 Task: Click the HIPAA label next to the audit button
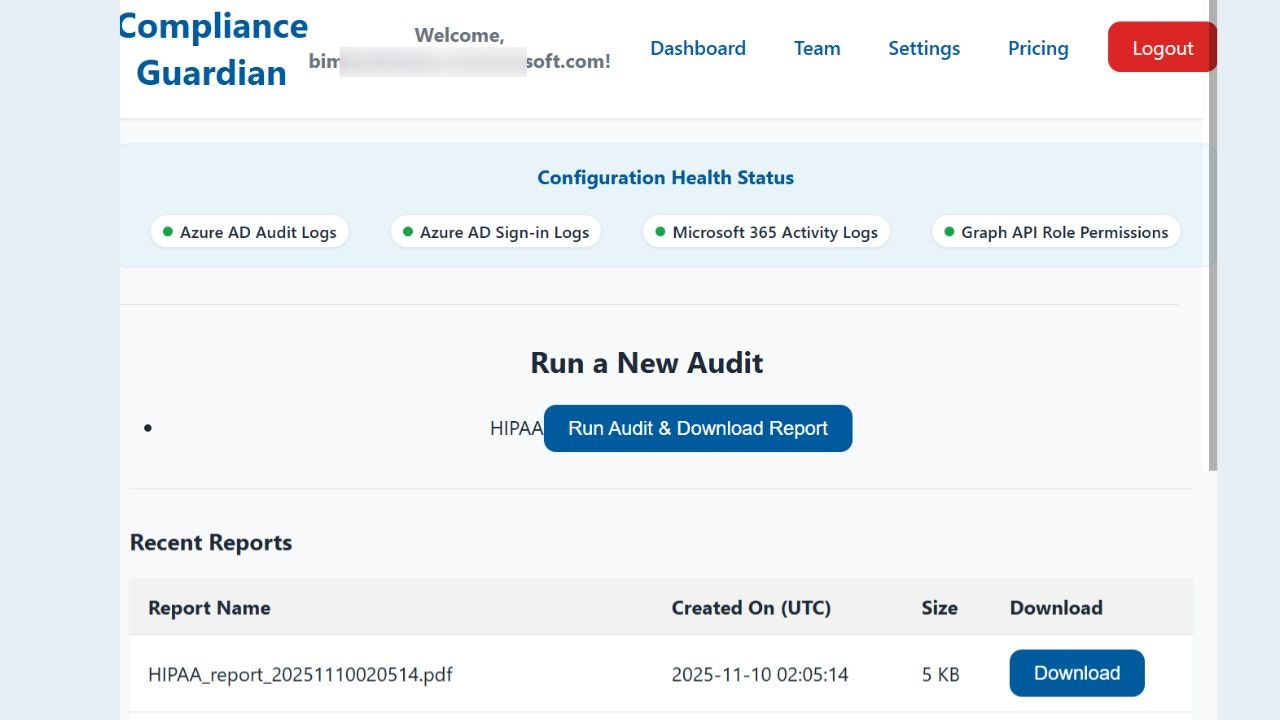pos(516,428)
